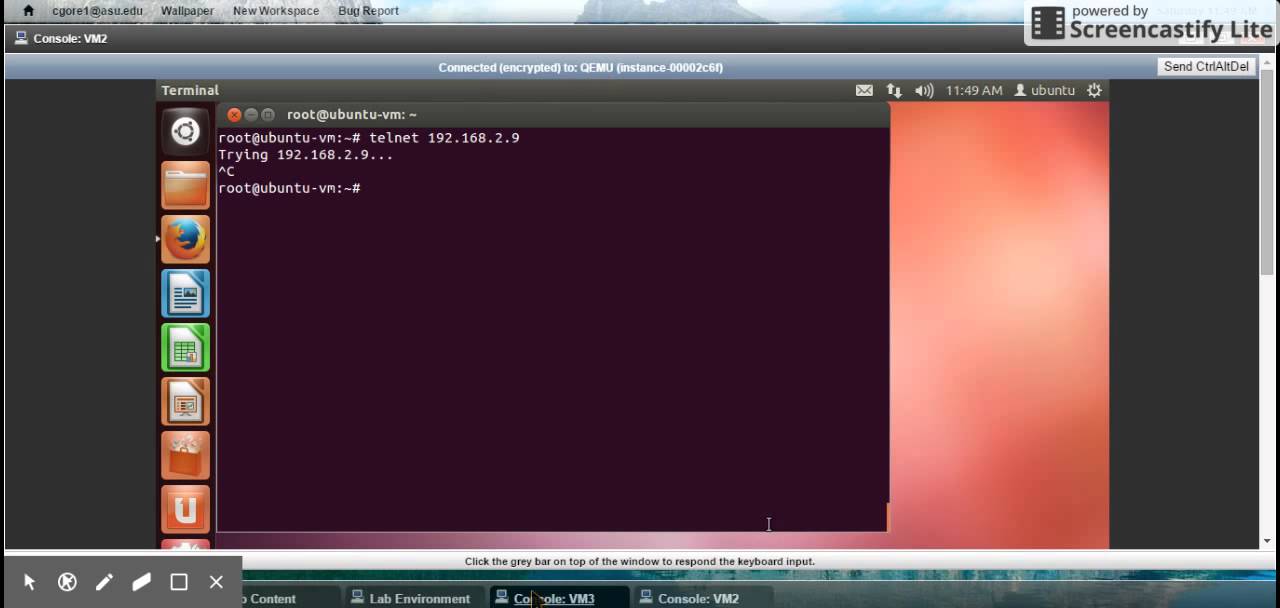1280x608 pixels.
Task: Click the grey Connected to QEMU bar
Action: pos(580,67)
